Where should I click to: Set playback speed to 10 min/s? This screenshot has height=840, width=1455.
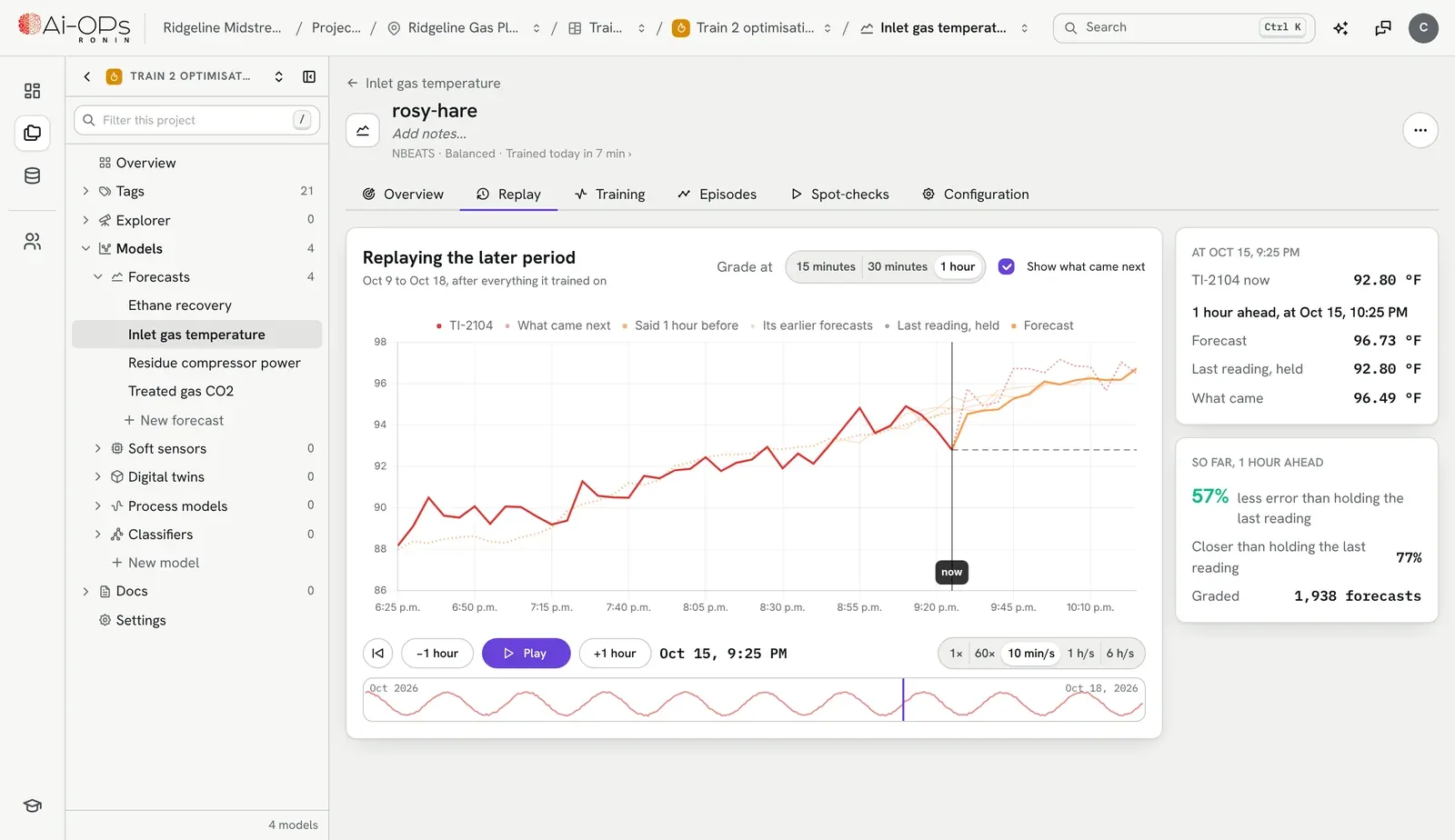click(x=1031, y=654)
